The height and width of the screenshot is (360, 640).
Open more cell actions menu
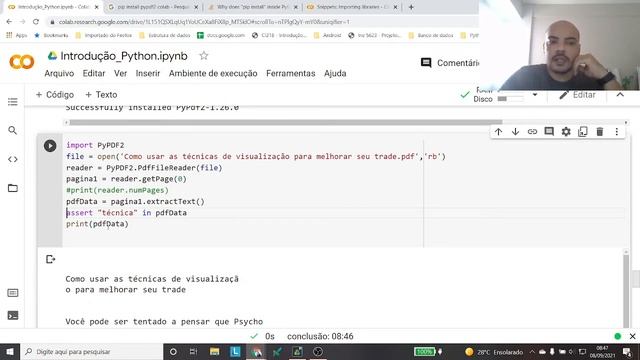point(617,131)
